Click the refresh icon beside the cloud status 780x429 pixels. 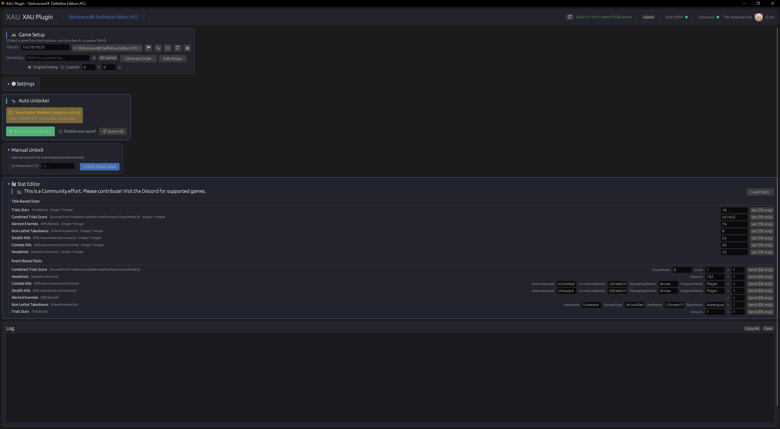click(569, 17)
